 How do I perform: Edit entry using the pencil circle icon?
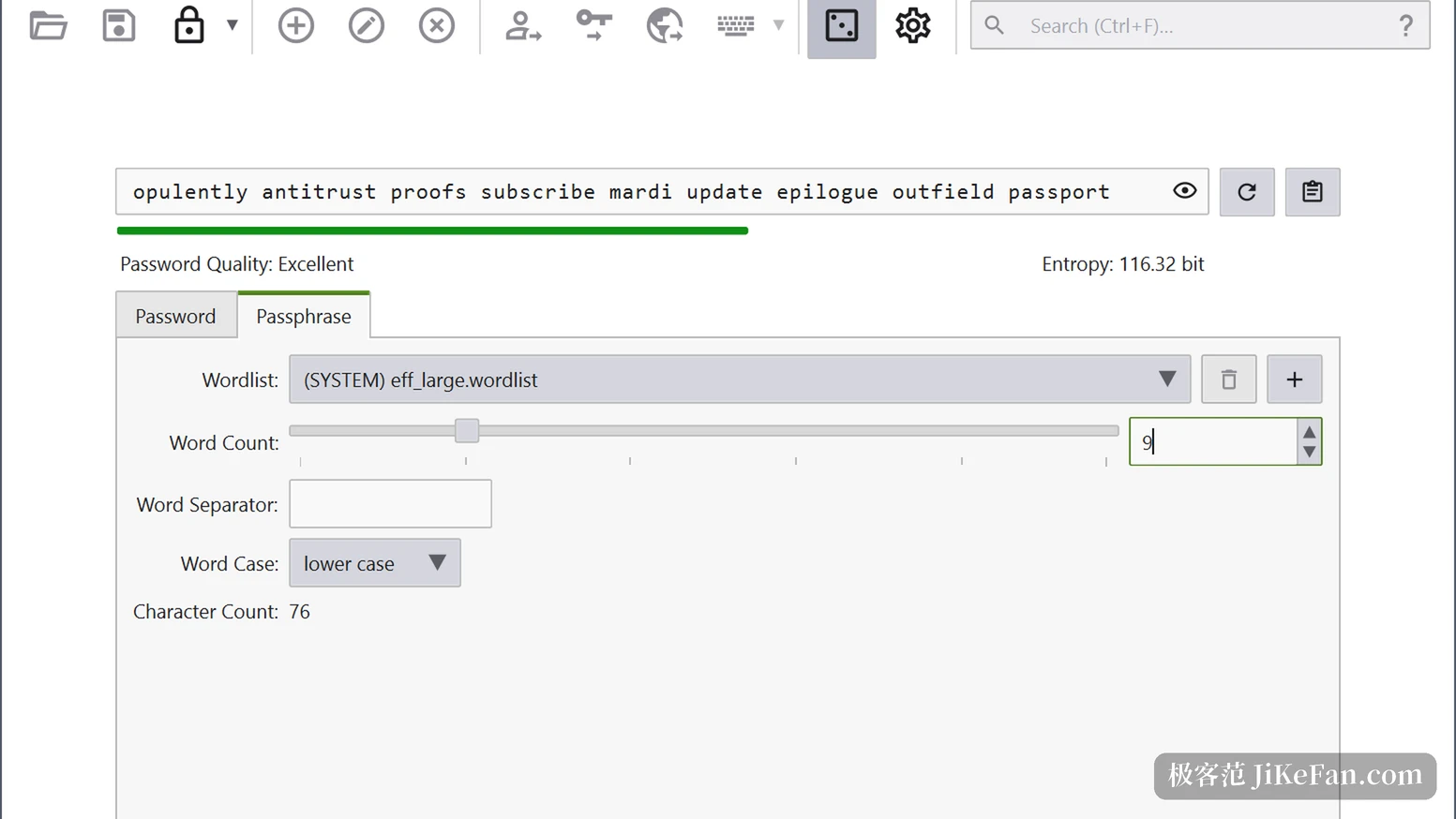pos(367,25)
